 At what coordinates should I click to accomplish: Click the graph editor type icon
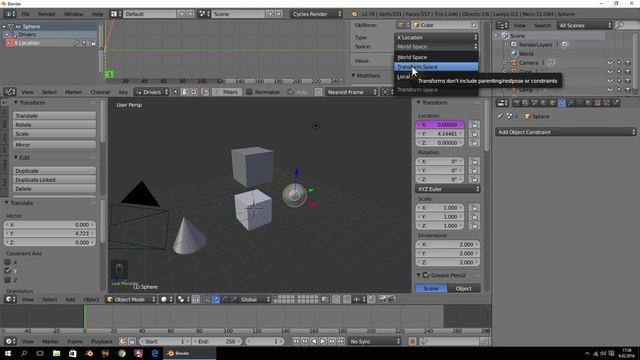(10, 92)
